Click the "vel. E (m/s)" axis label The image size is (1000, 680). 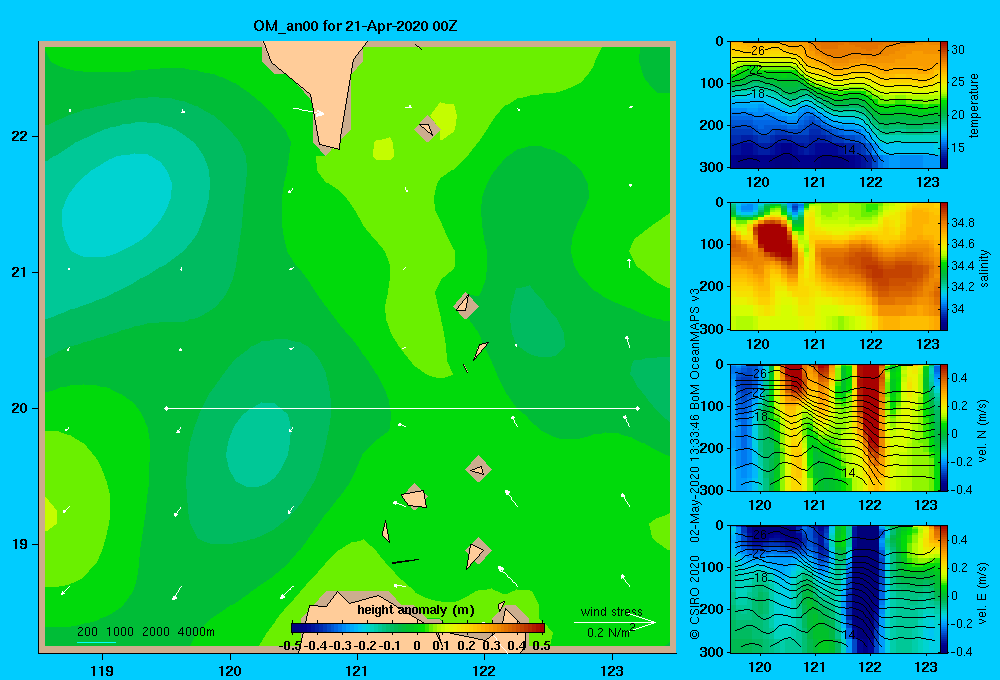click(x=983, y=592)
